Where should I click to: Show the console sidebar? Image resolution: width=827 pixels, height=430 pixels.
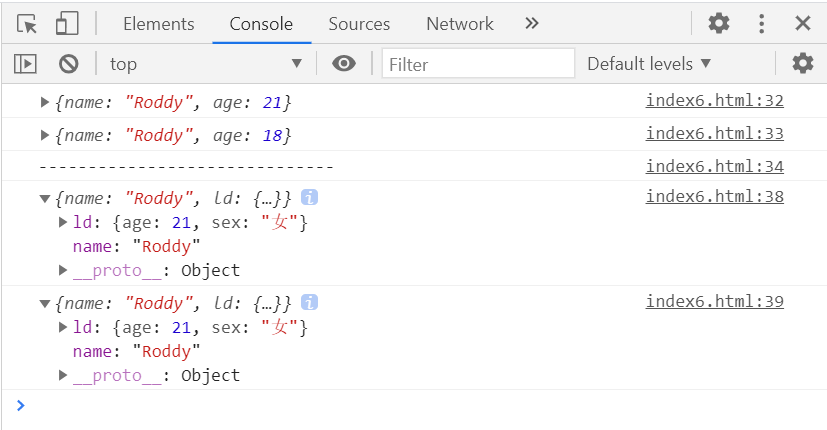[x=25, y=64]
